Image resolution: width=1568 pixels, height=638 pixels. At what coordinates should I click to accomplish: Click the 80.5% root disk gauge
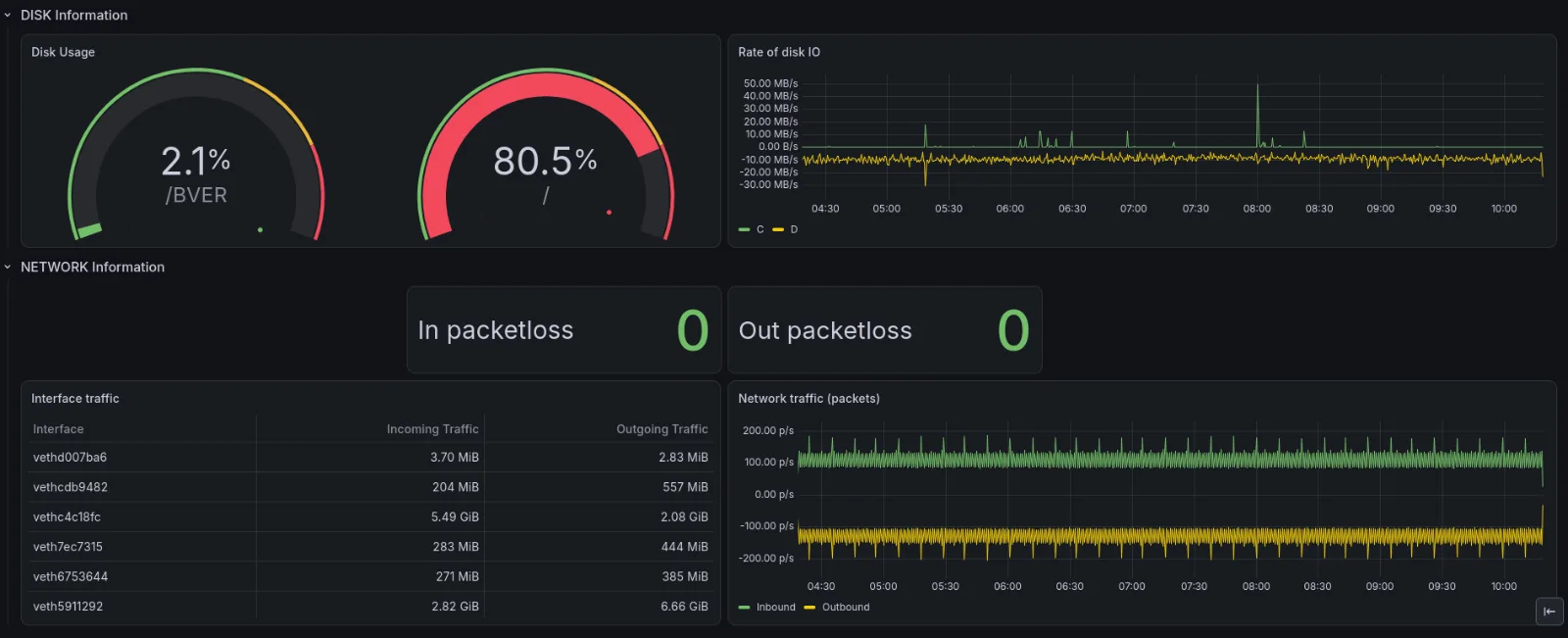546,155
